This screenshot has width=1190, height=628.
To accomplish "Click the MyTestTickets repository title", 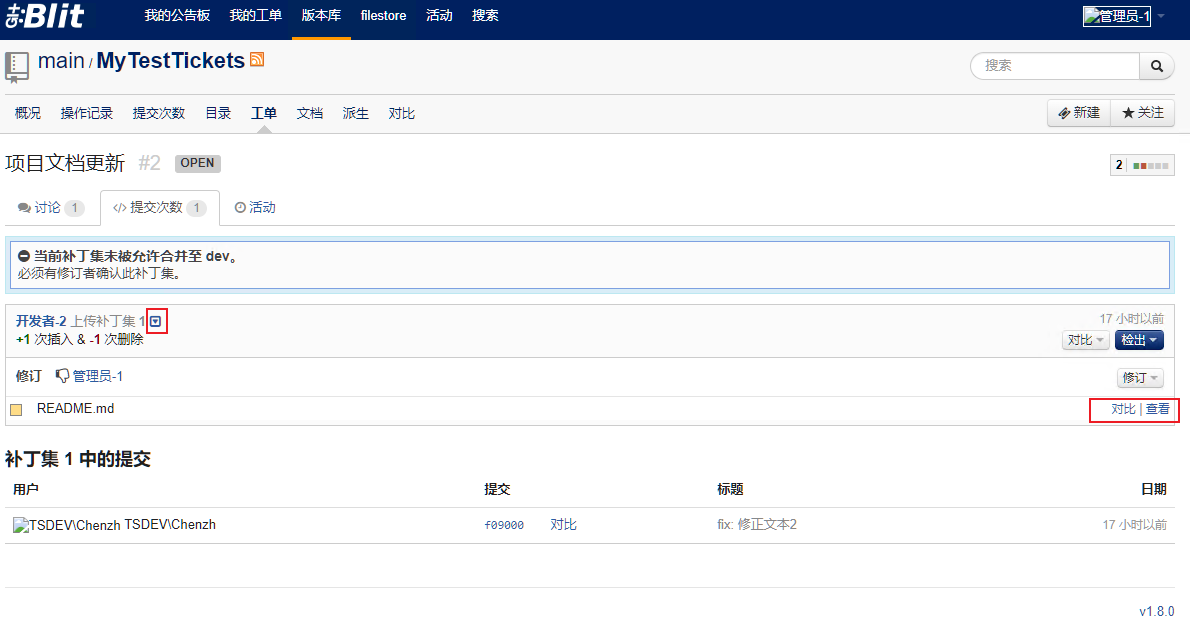I will point(171,61).
